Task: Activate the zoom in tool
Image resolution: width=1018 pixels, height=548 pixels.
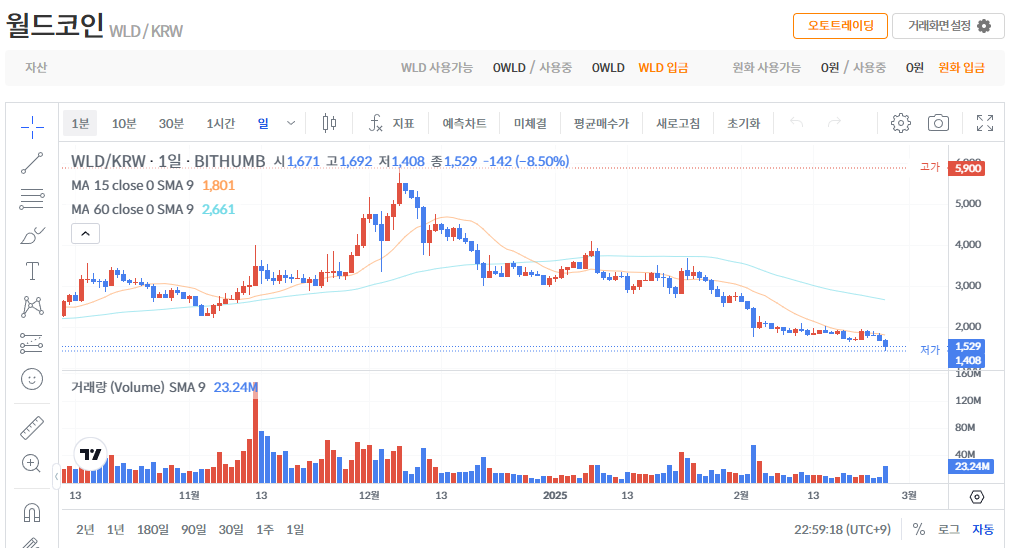Action: click(32, 463)
